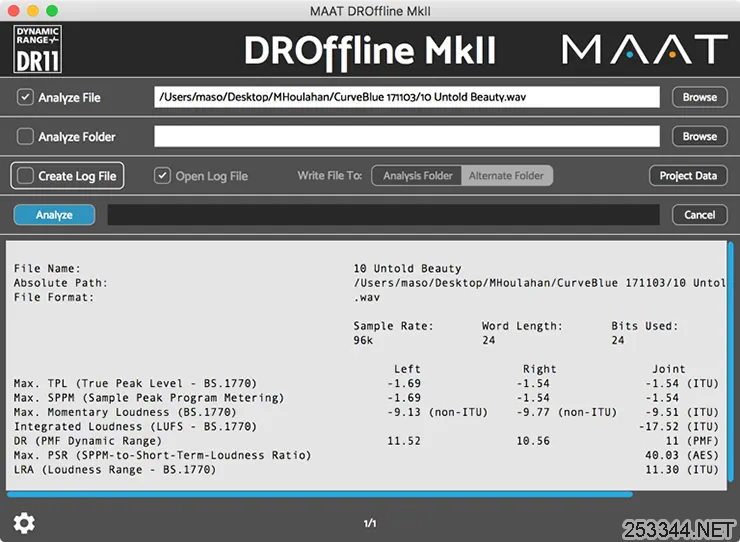Start analysis with the Analyze button
Viewport: 740px width, 542px height.
coord(54,215)
